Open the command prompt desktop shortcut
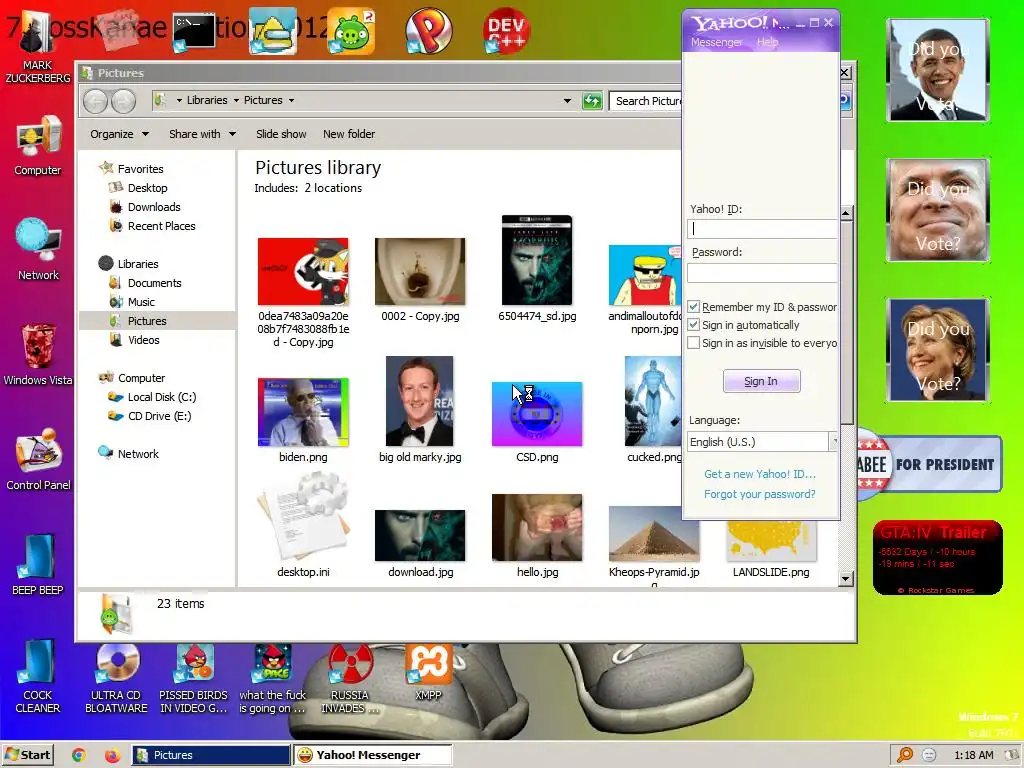This screenshot has height=768, width=1024. tap(194, 31)
